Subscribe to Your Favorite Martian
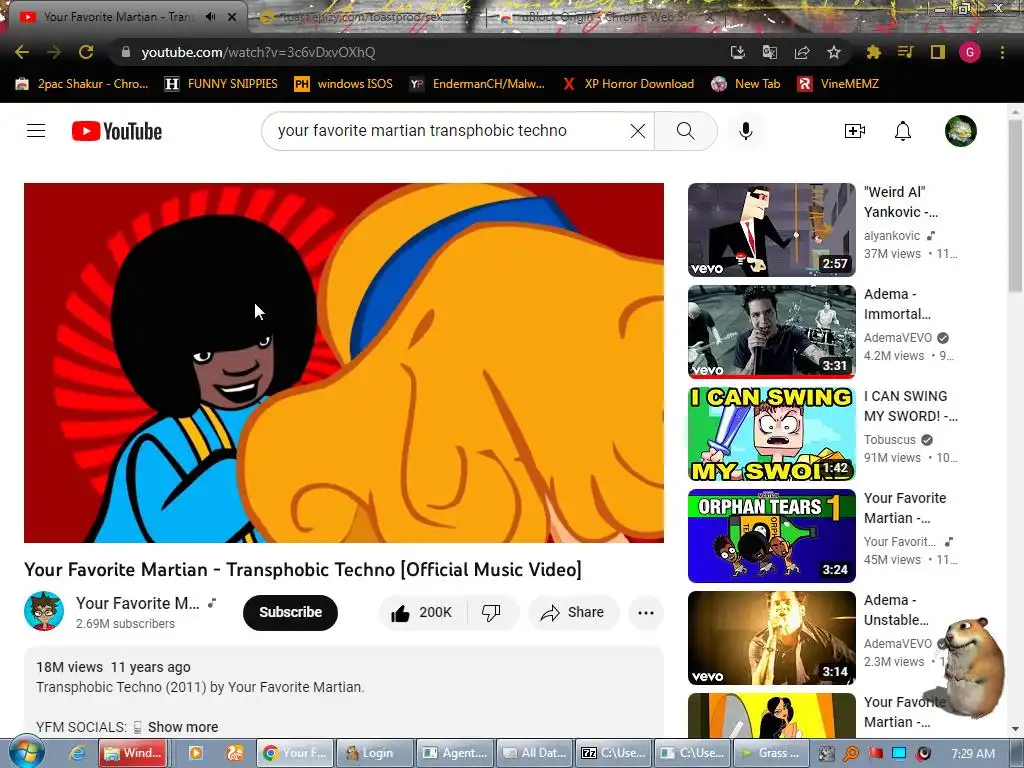The image size is (1024, 768). (x=291, y=613)
